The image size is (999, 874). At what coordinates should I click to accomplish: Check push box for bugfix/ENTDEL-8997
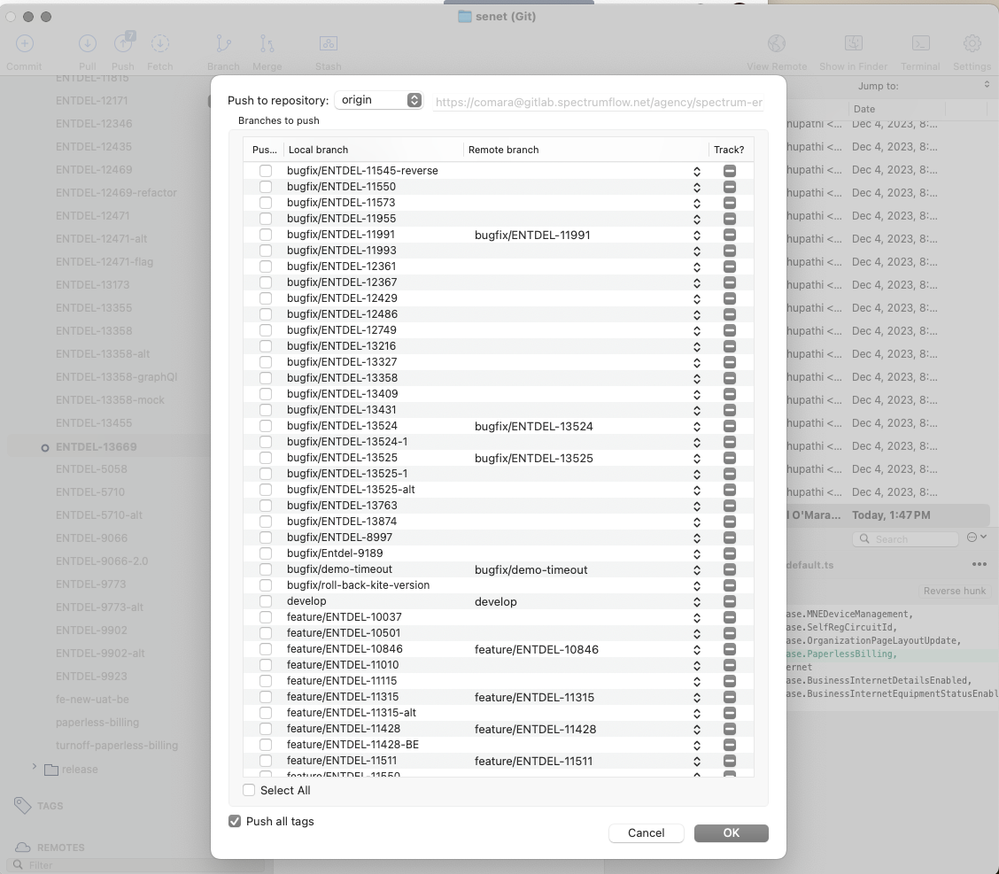tap(266, 538)
